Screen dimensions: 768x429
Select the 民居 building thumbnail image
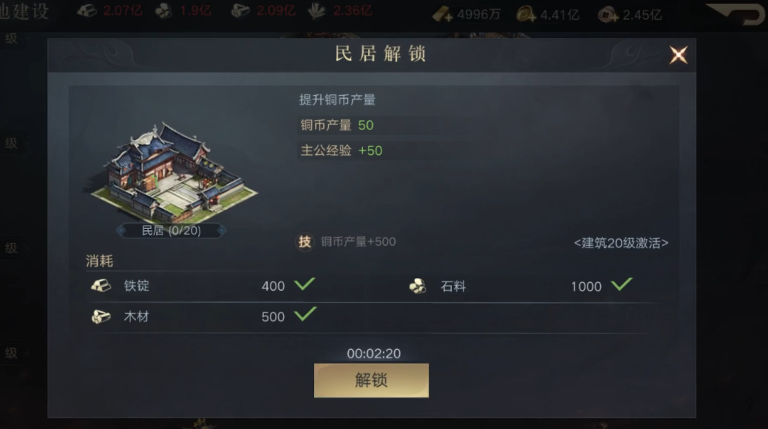click(172, 172)
